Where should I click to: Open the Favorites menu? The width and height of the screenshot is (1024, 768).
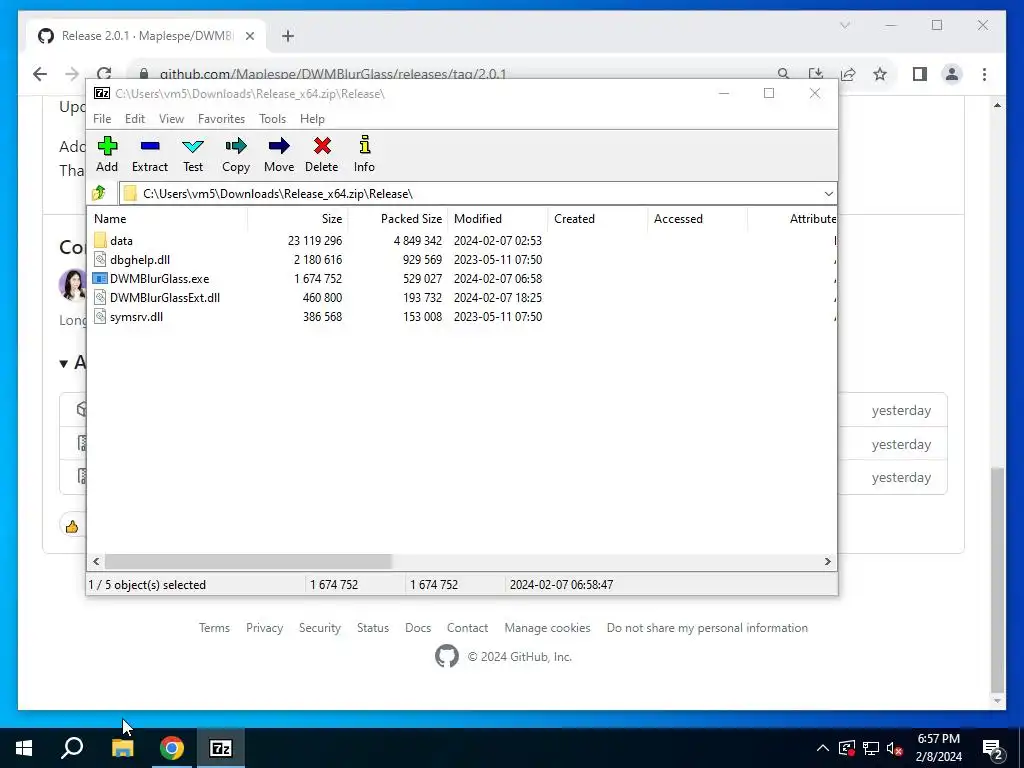[x=221, y=119]
